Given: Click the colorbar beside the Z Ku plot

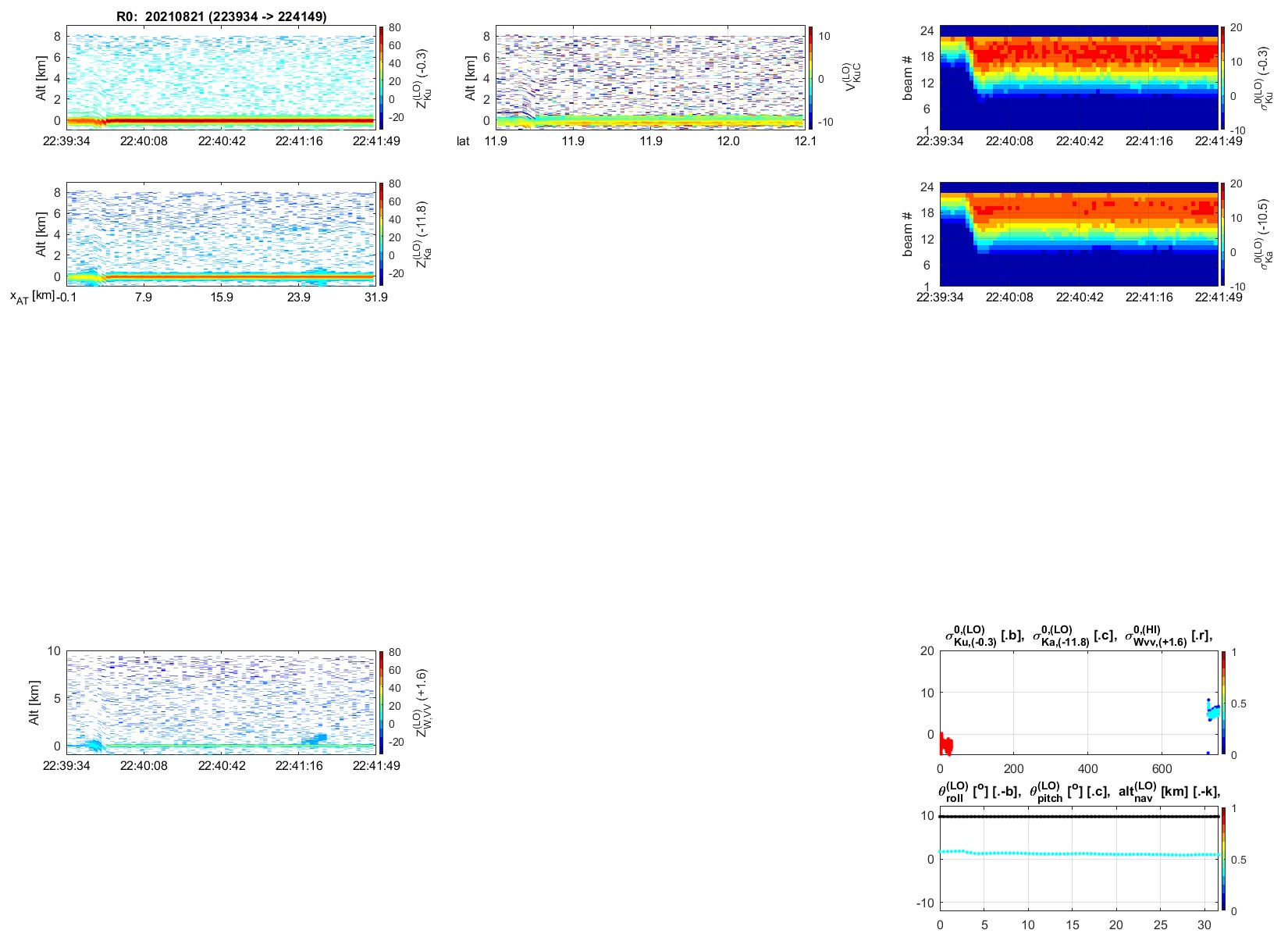Looking at the screenshot, I should pos(381,78).
